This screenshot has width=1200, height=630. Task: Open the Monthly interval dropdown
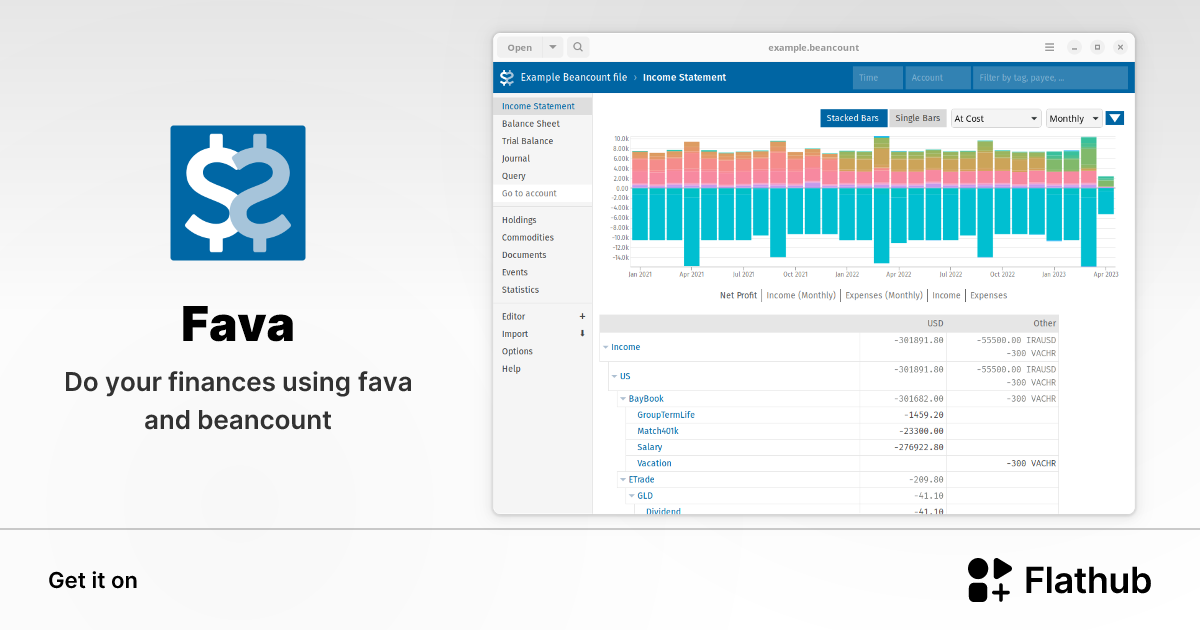click(x=1072, y=118)
